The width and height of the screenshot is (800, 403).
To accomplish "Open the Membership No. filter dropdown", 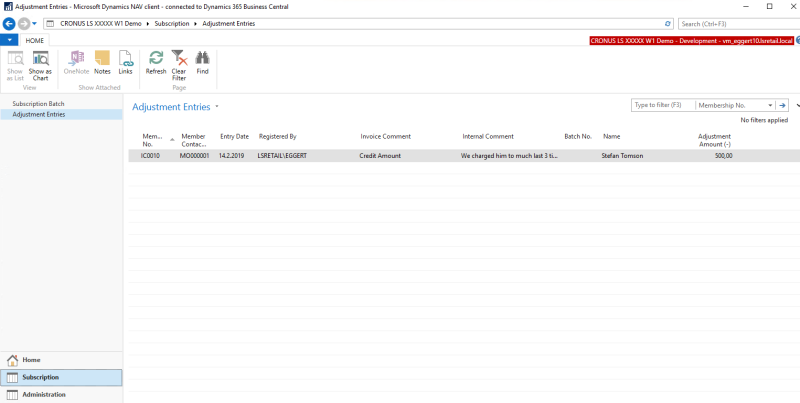I will click(770, 105).
